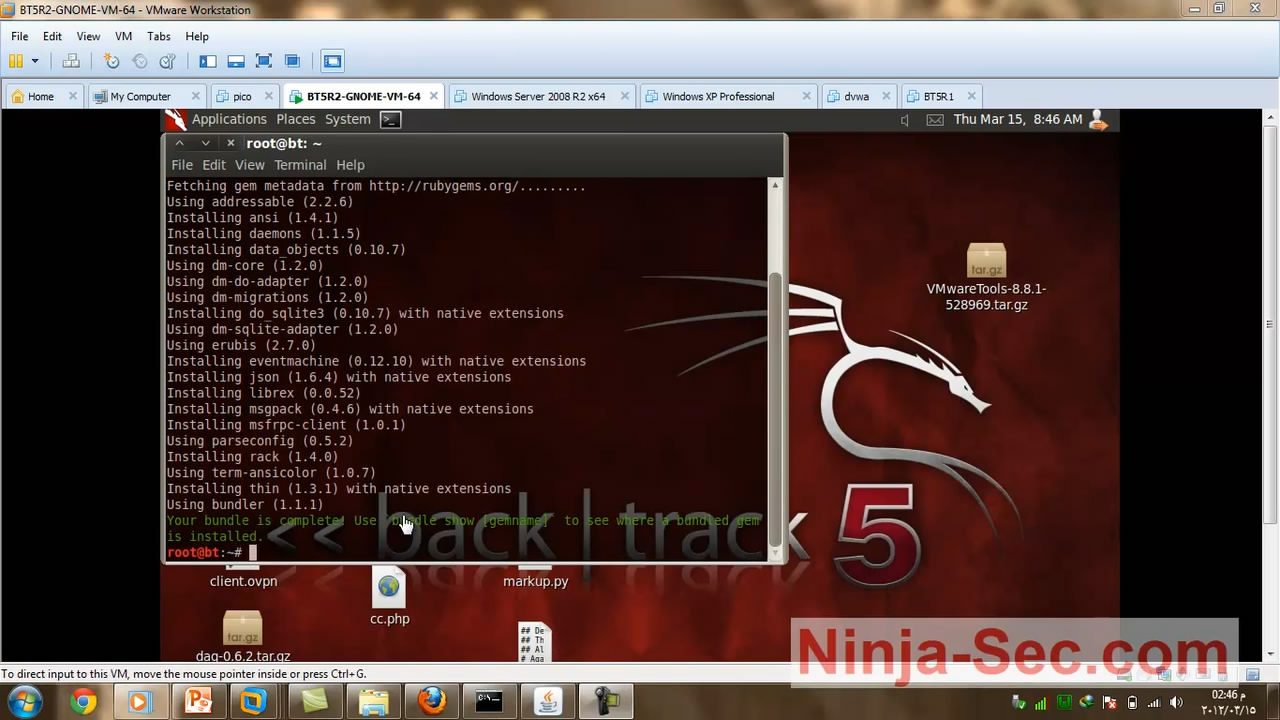The image size is (1280, 720).
Task: Open the command prompt taskbar icon
Action: 488,702
